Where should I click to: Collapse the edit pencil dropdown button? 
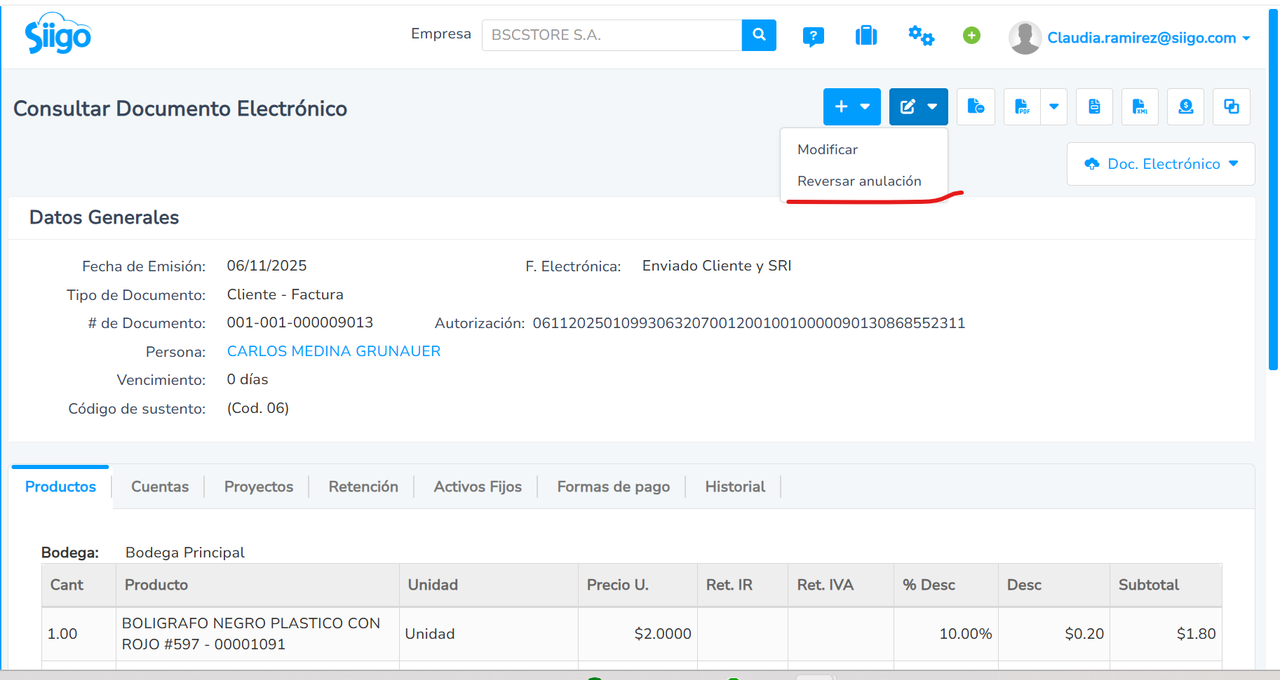tap(918, 107)
